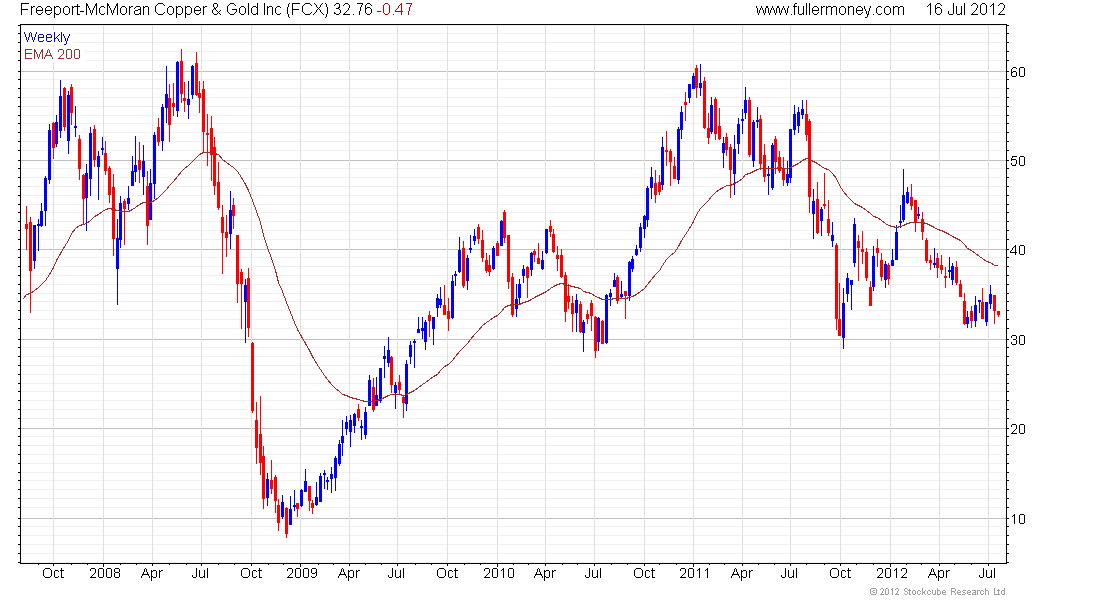The height and width of the screenshot is (600, 1100).
Task: Click the price change value -0.47
Action: pyautogui.click(x=394, y=10)
